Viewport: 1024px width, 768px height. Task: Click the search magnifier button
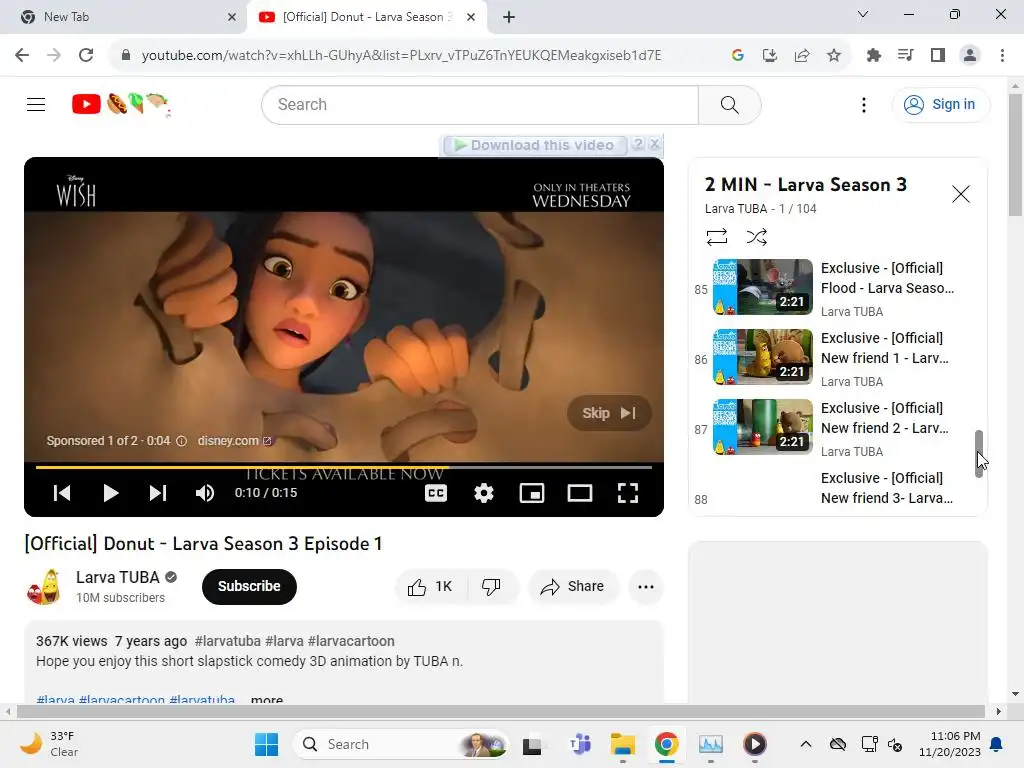click(729, 104)
